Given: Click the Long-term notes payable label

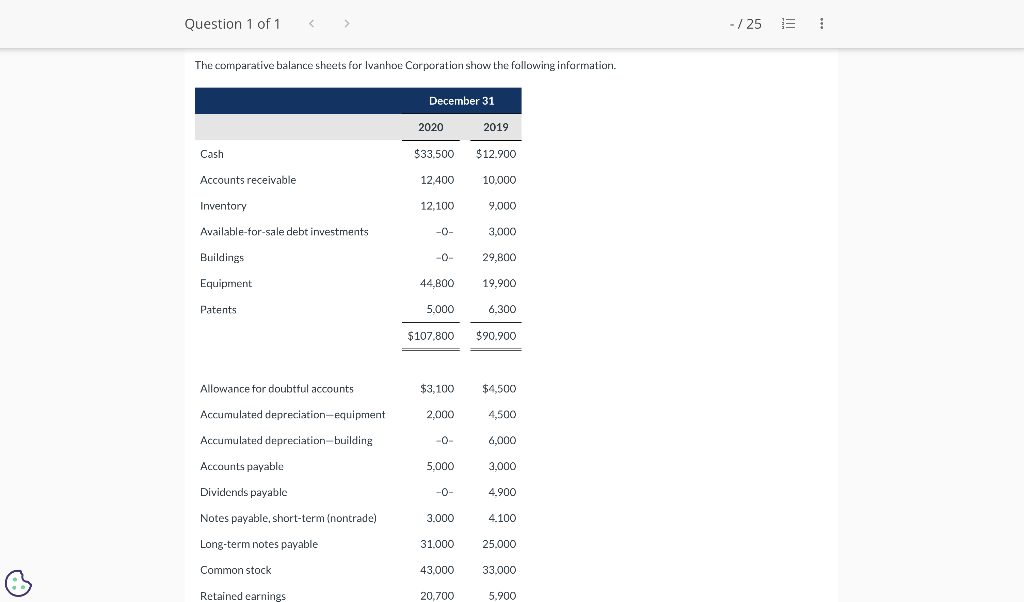Looking at the screenshot, I should click(259, 543).
